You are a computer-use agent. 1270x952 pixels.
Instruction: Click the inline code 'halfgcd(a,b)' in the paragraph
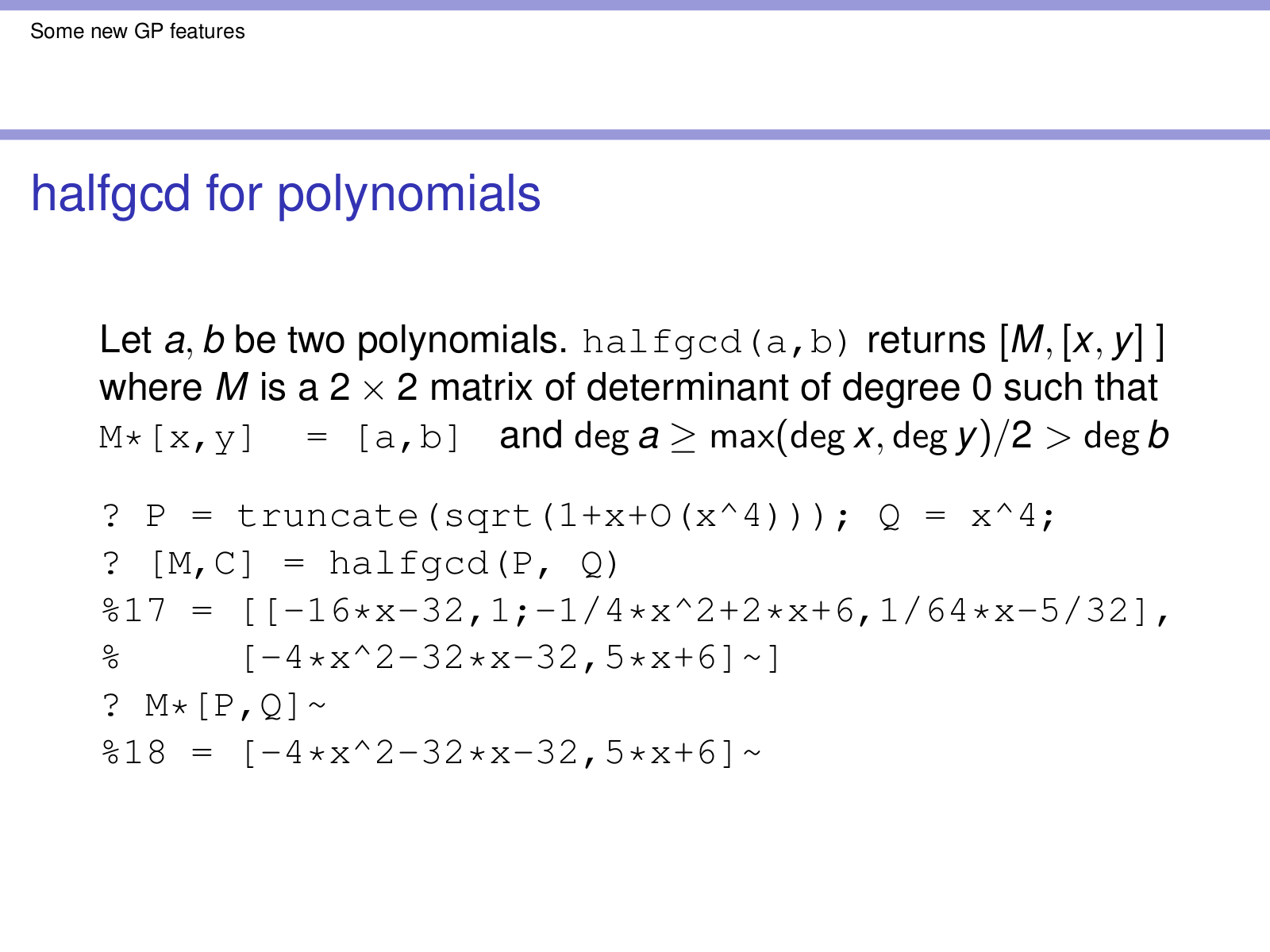(715, 342)
